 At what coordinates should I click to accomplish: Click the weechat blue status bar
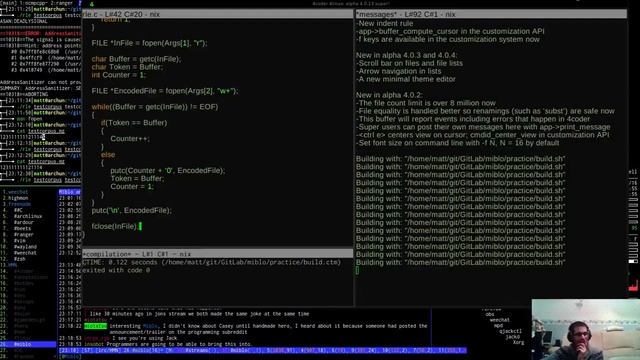click(262, 350)
